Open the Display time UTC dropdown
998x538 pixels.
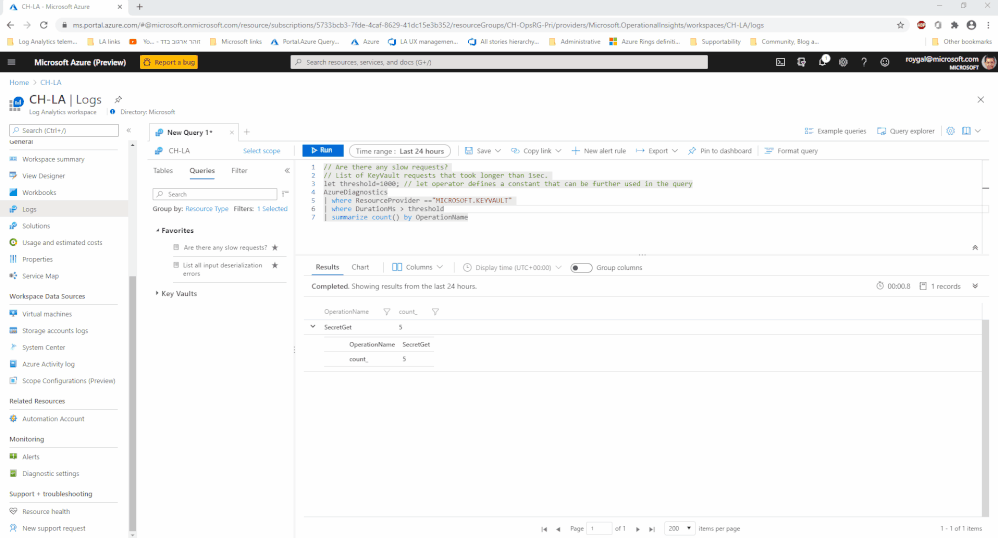pos(512,267)
